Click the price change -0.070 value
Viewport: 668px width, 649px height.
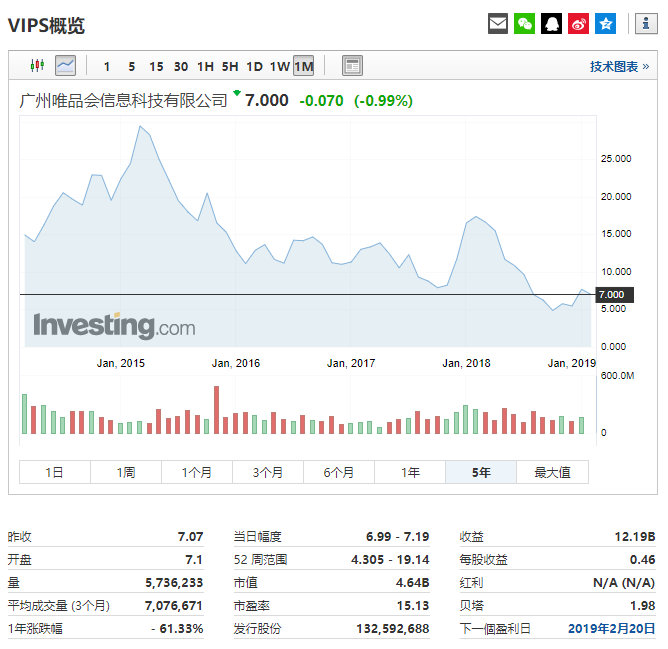click(321, 101)
